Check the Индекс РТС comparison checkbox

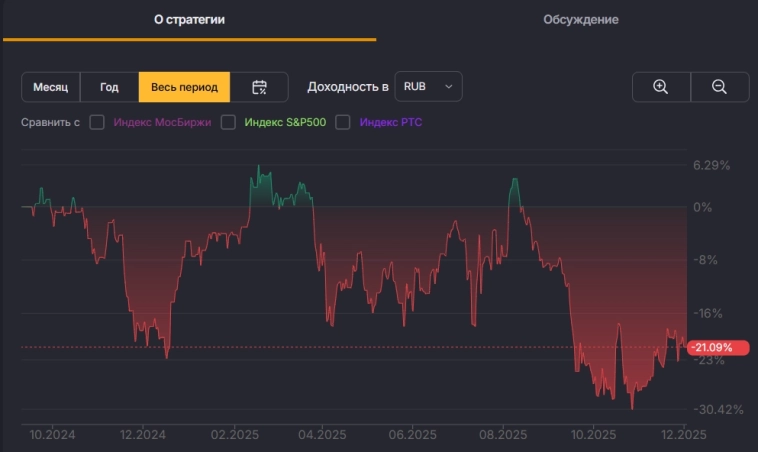click(343, 122)
